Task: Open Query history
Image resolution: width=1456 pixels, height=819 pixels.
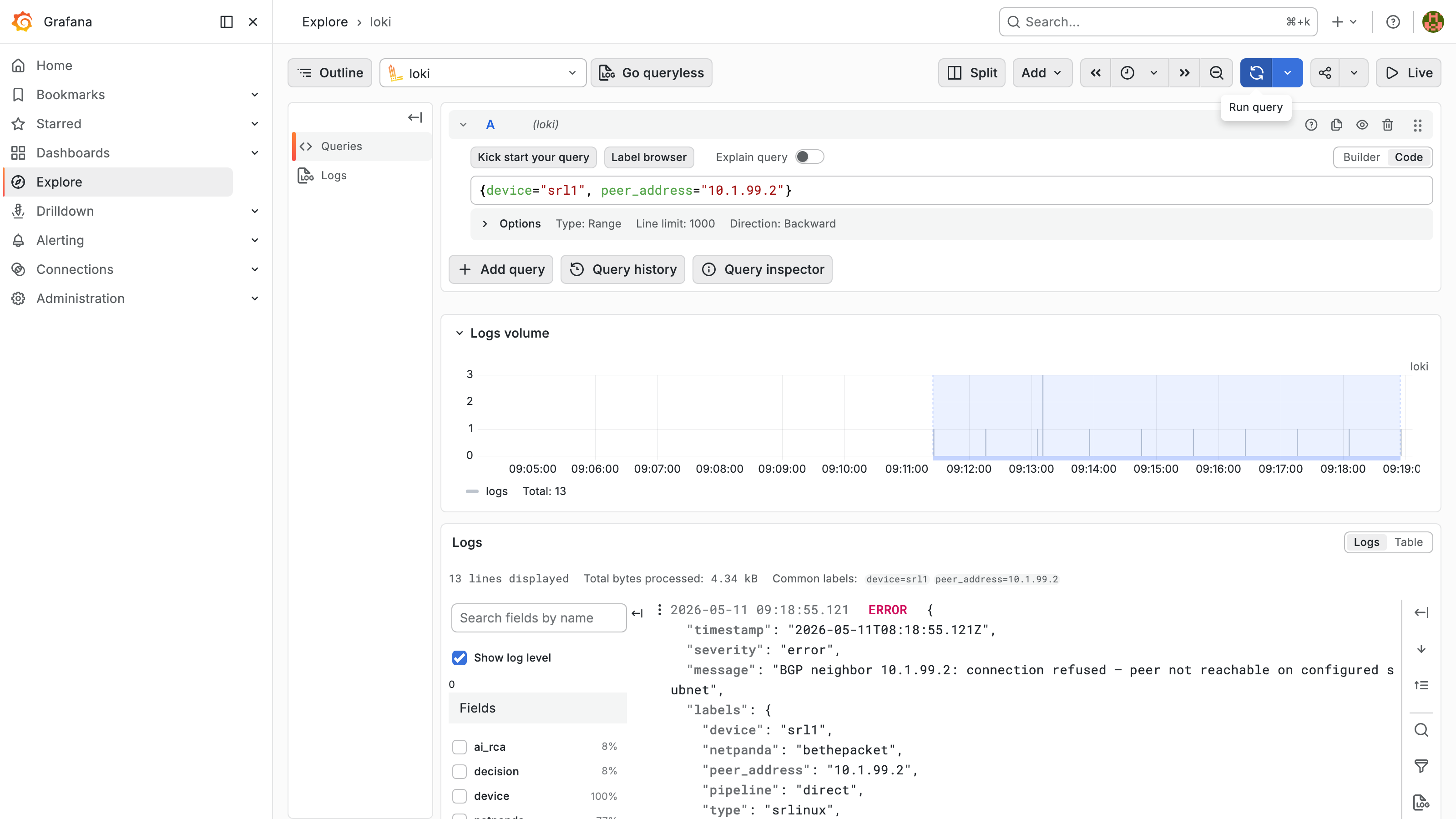Action: tap(622, 270)
